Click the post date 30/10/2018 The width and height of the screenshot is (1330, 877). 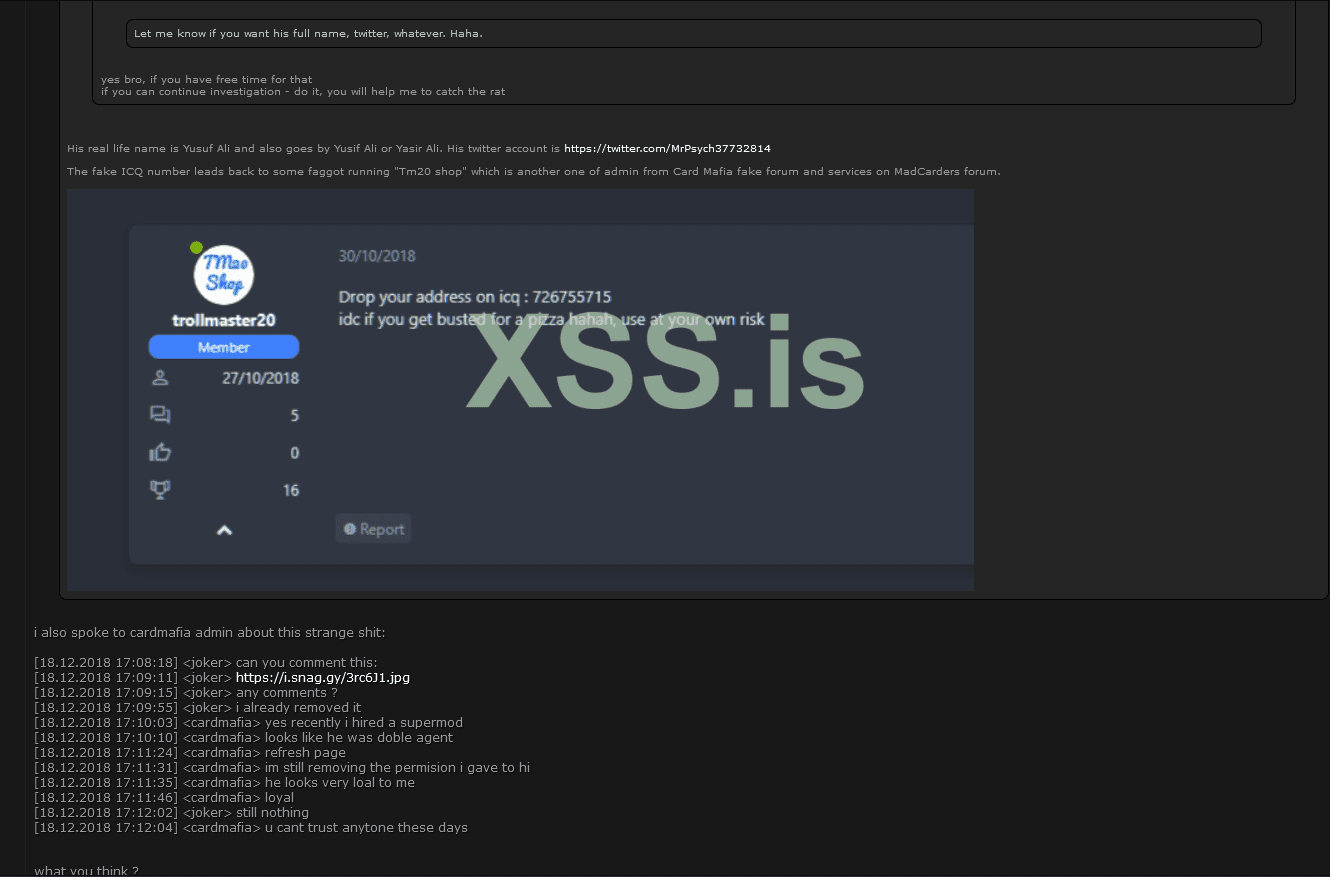click(x=377, y=256)
